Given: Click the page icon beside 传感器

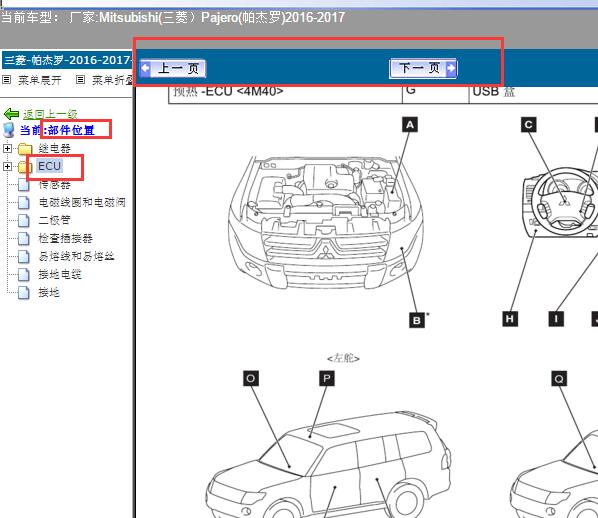Looking at the screenshot, I should pos(24,185).
